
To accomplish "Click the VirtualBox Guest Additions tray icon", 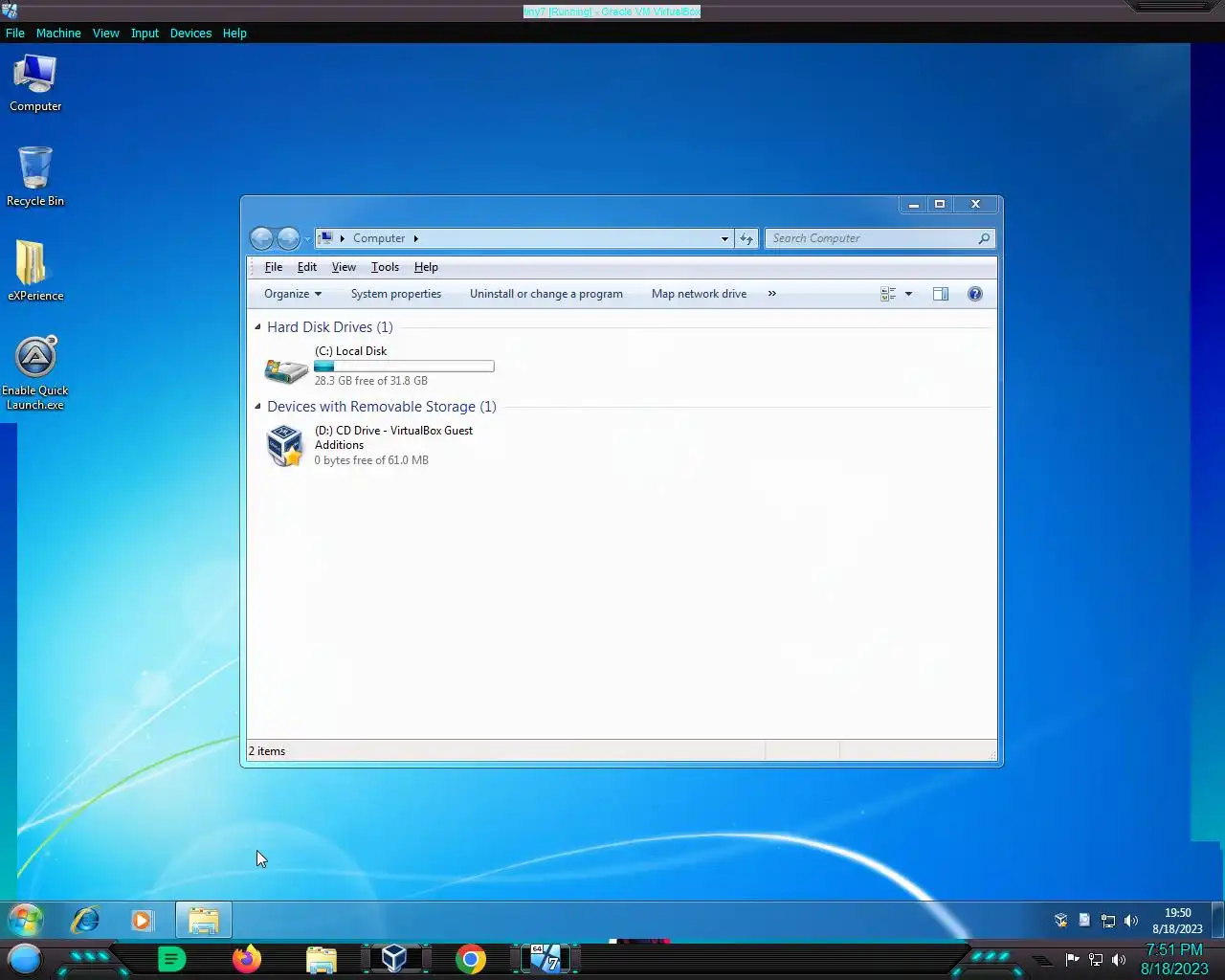I will point(1060,921).
